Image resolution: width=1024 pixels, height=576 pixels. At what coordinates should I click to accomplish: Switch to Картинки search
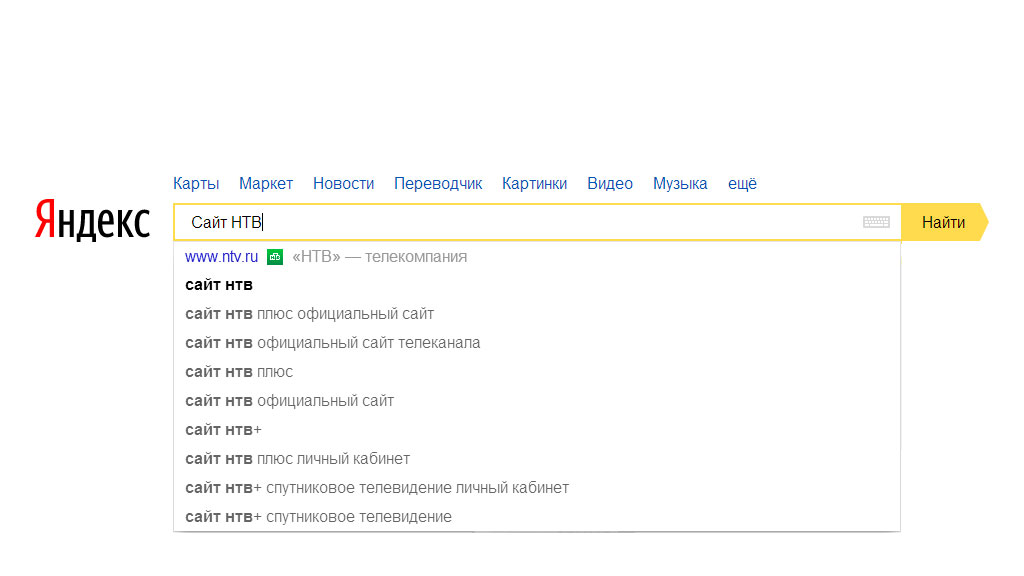click(534, 184)
